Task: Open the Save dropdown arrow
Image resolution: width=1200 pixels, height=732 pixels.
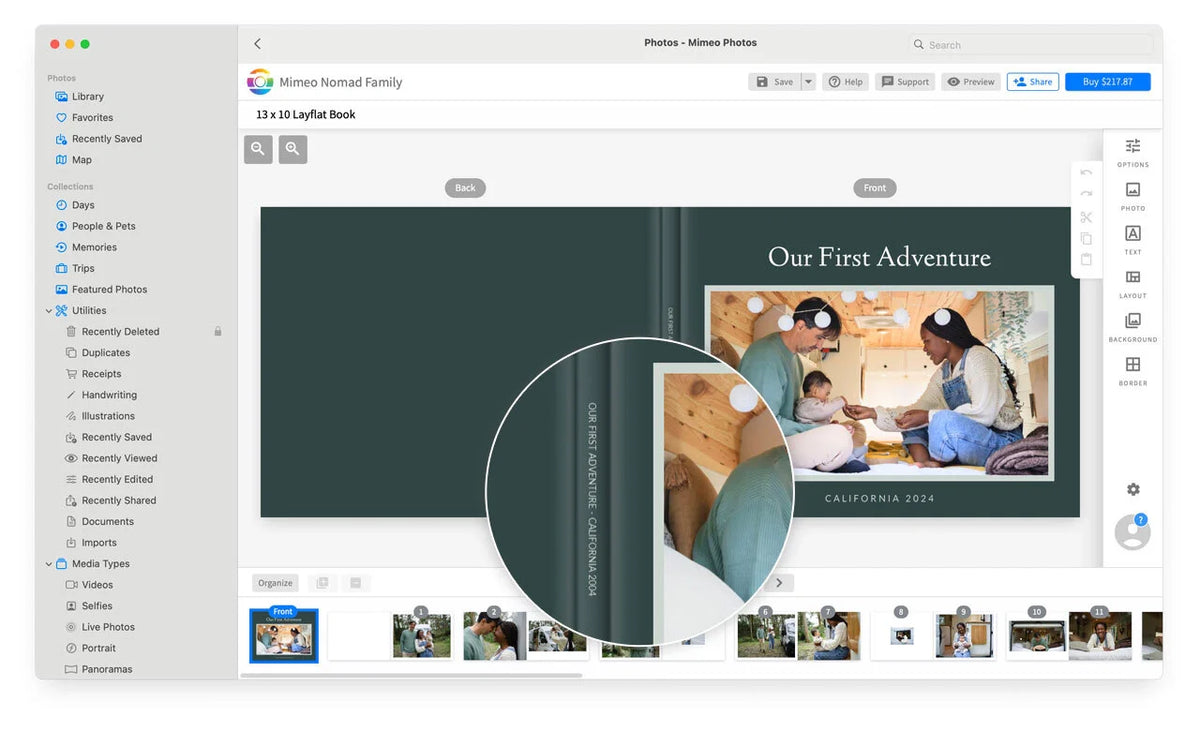Action: coord(808,82)
